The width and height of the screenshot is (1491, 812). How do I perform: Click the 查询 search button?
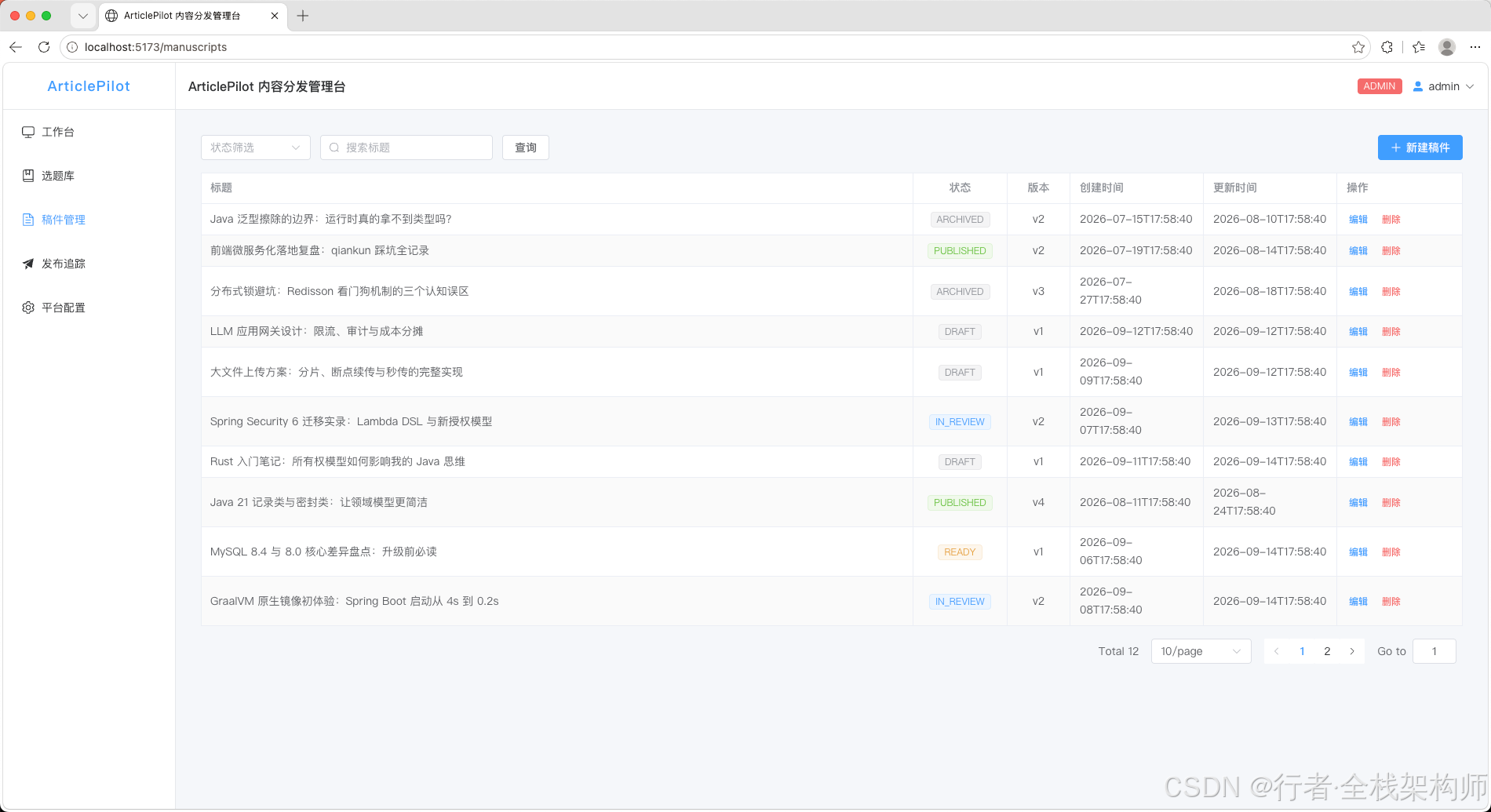526,147
